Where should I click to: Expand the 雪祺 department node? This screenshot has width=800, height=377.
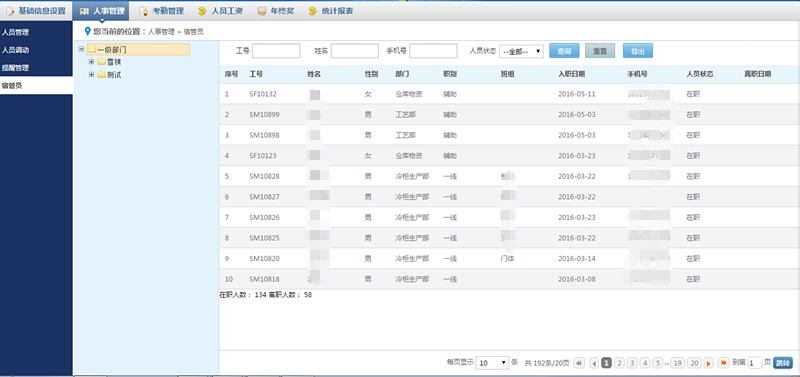[92, 62]
